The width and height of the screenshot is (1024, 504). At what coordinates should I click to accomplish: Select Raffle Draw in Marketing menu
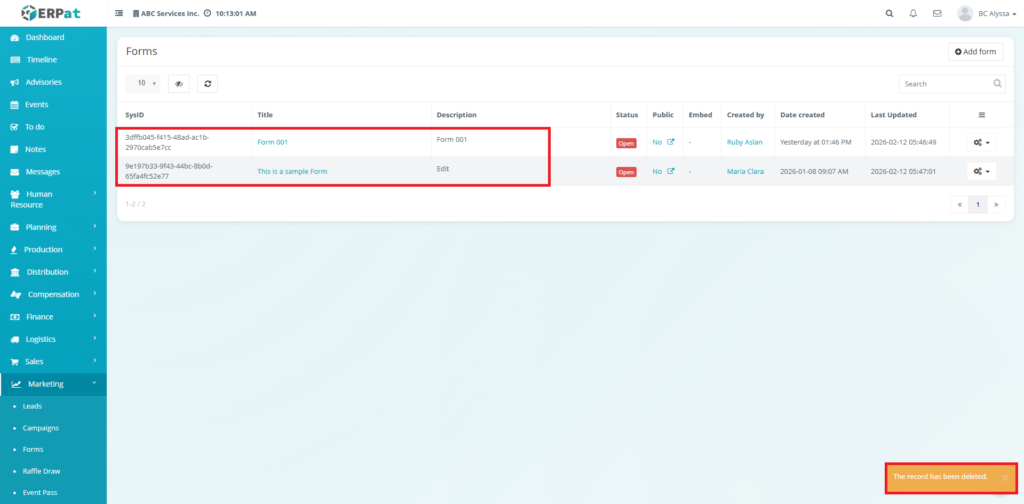(x=42, y=471)
